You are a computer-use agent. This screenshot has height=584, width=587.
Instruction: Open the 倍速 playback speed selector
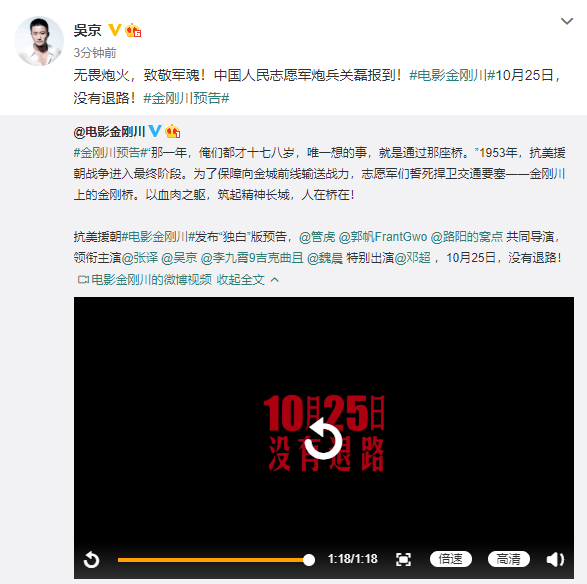451,559
